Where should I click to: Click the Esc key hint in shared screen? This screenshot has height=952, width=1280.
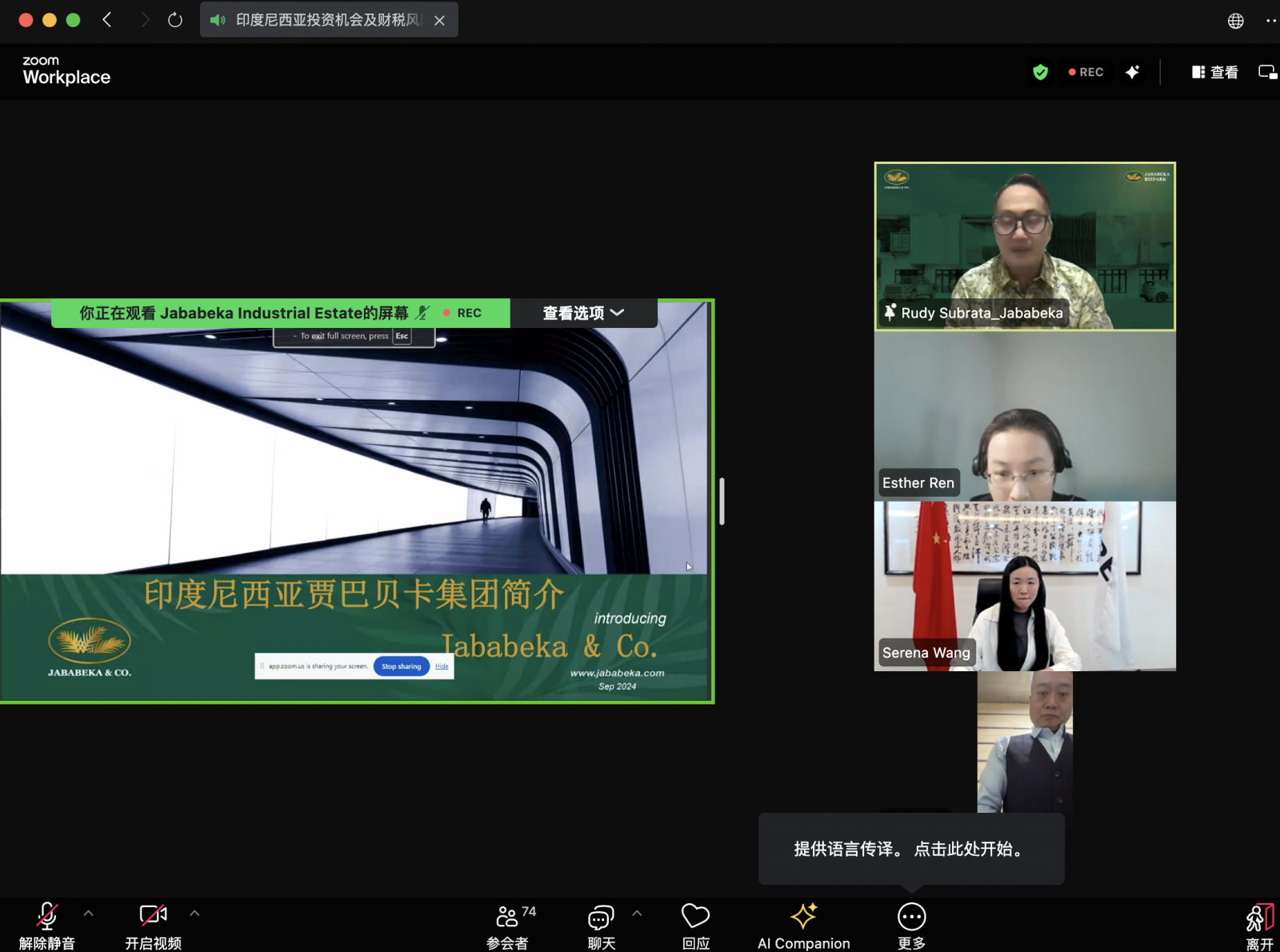pos(402,336)
